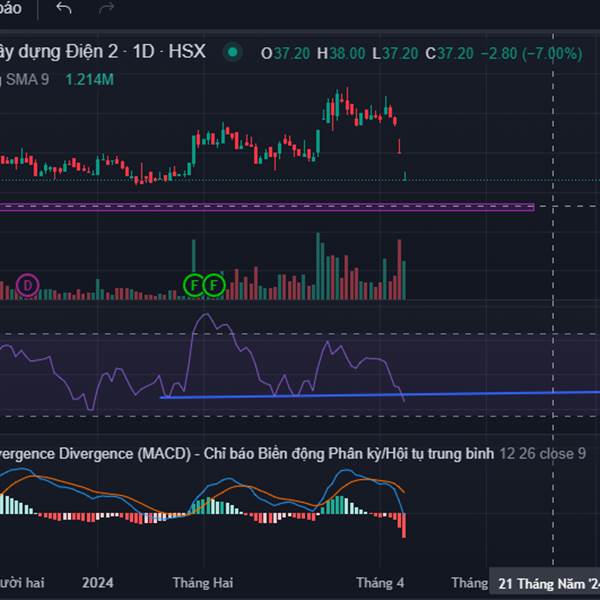Click the redo arrow icon
600x600 pixels.
pos(106,8)
